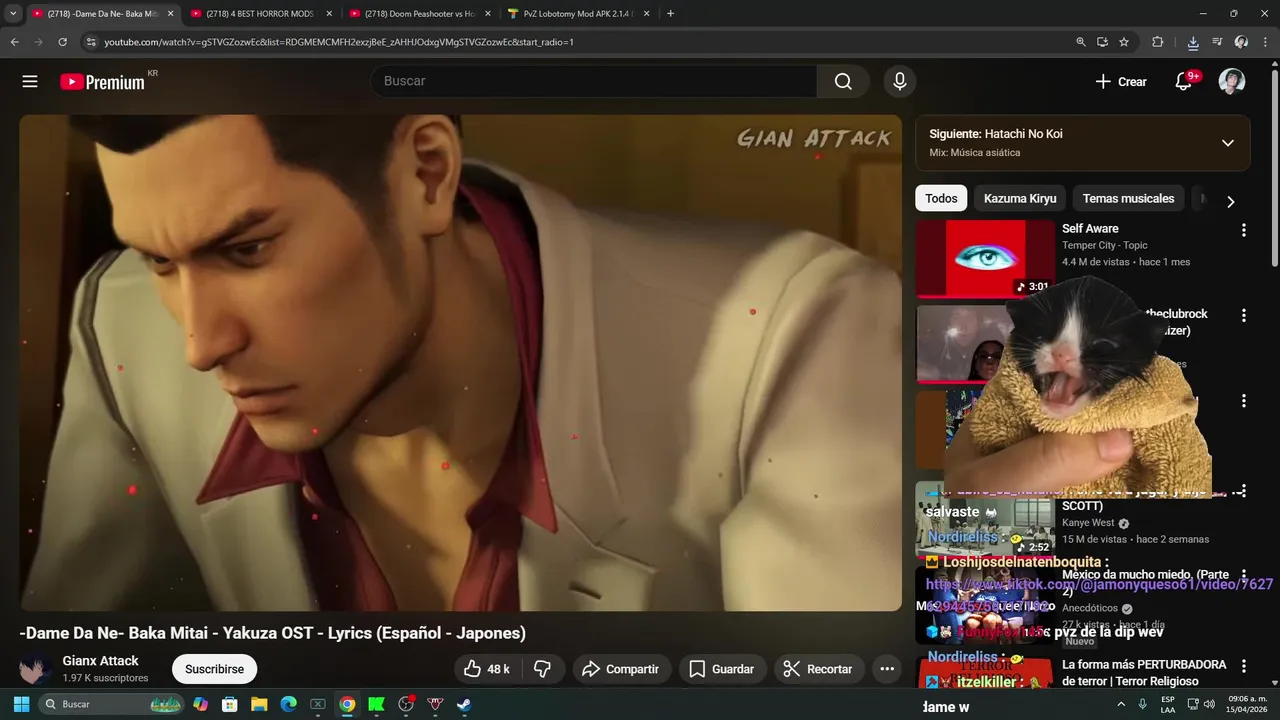This screenshot has width=1280, height=720.
Task: Open the clock and date panel
Action: 1247,704
